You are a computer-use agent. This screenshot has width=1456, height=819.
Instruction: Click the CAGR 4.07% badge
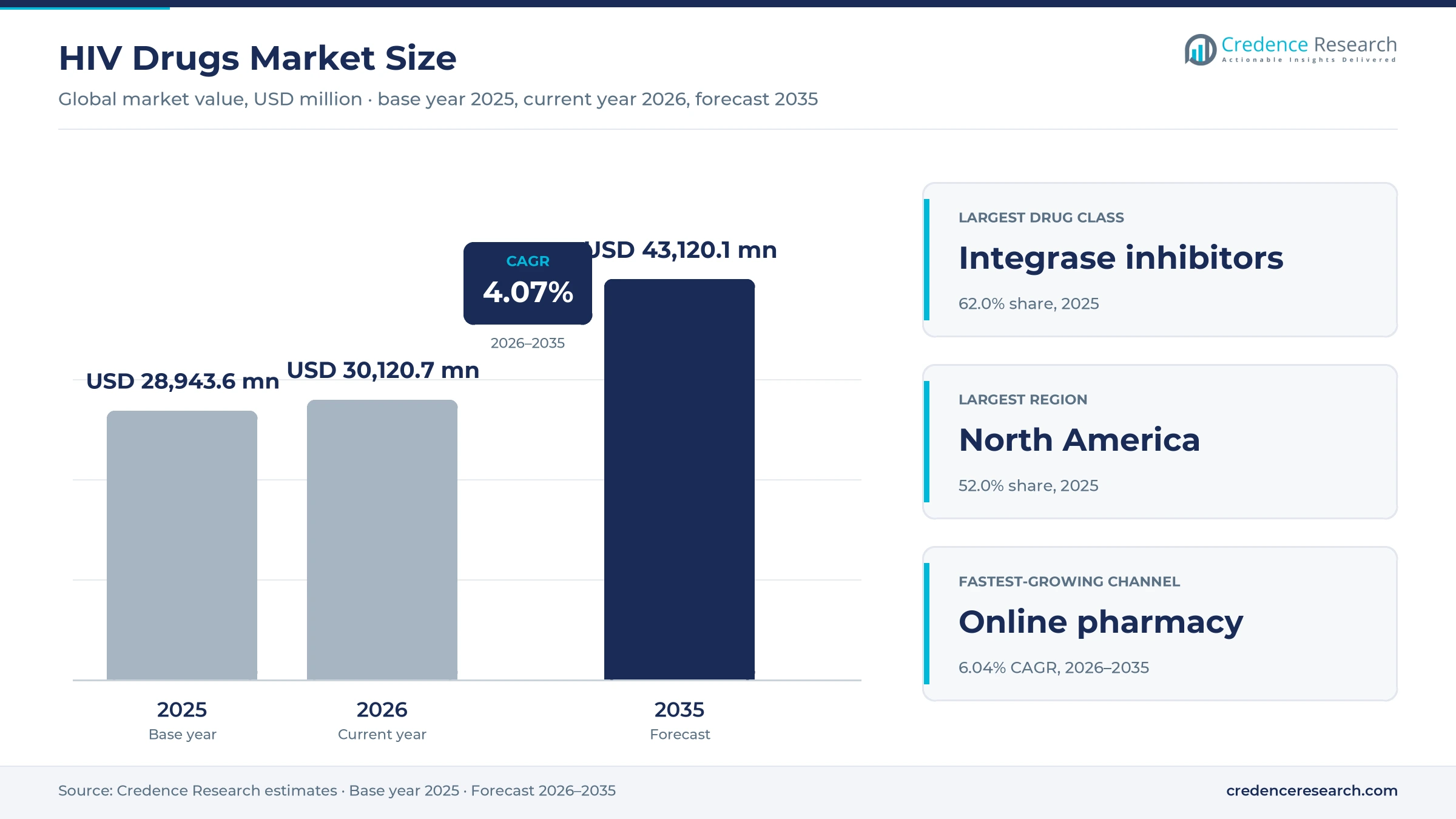click(528, 283)
